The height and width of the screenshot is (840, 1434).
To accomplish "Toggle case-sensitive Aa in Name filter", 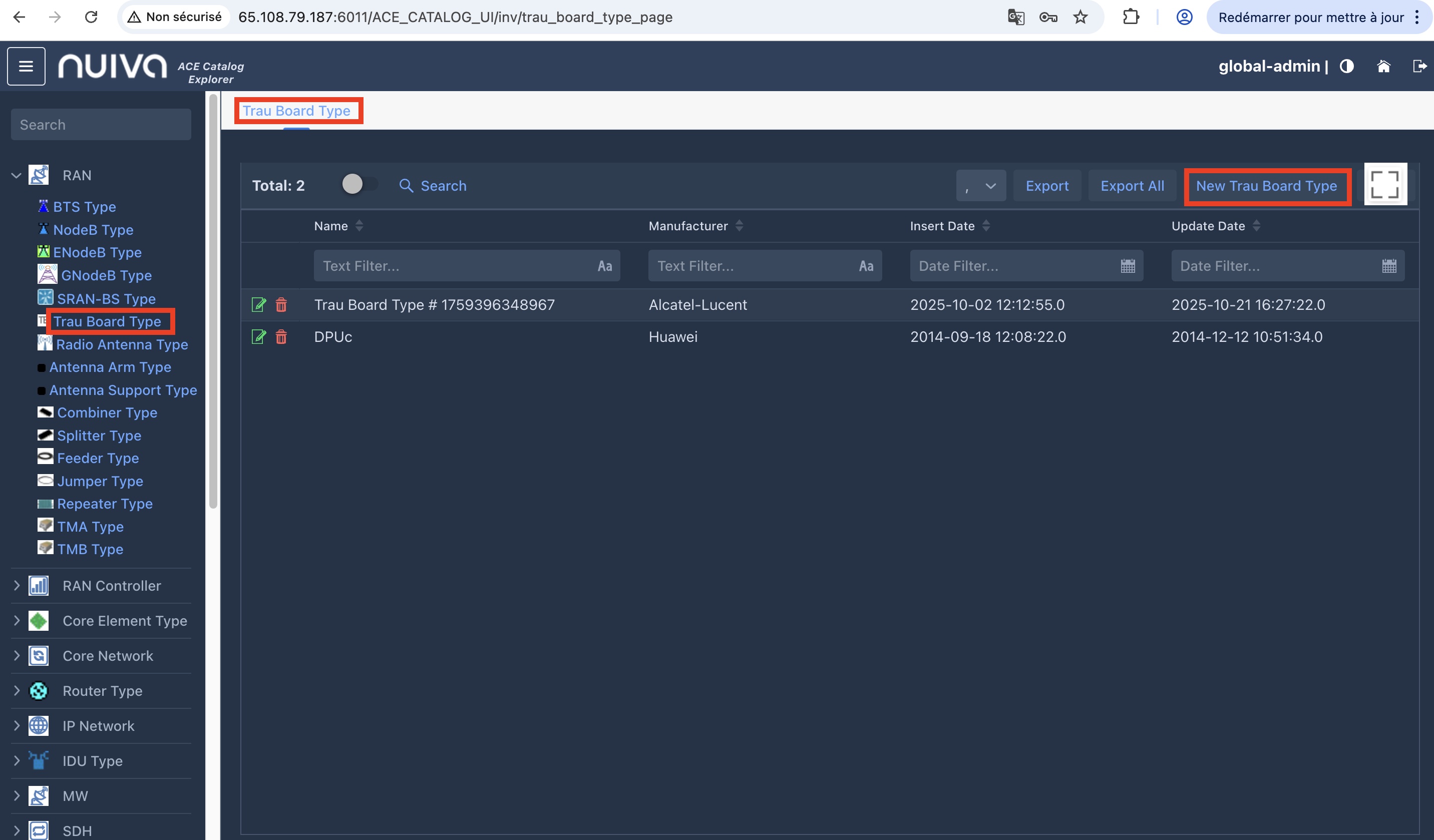I will [x=604, y=266].
